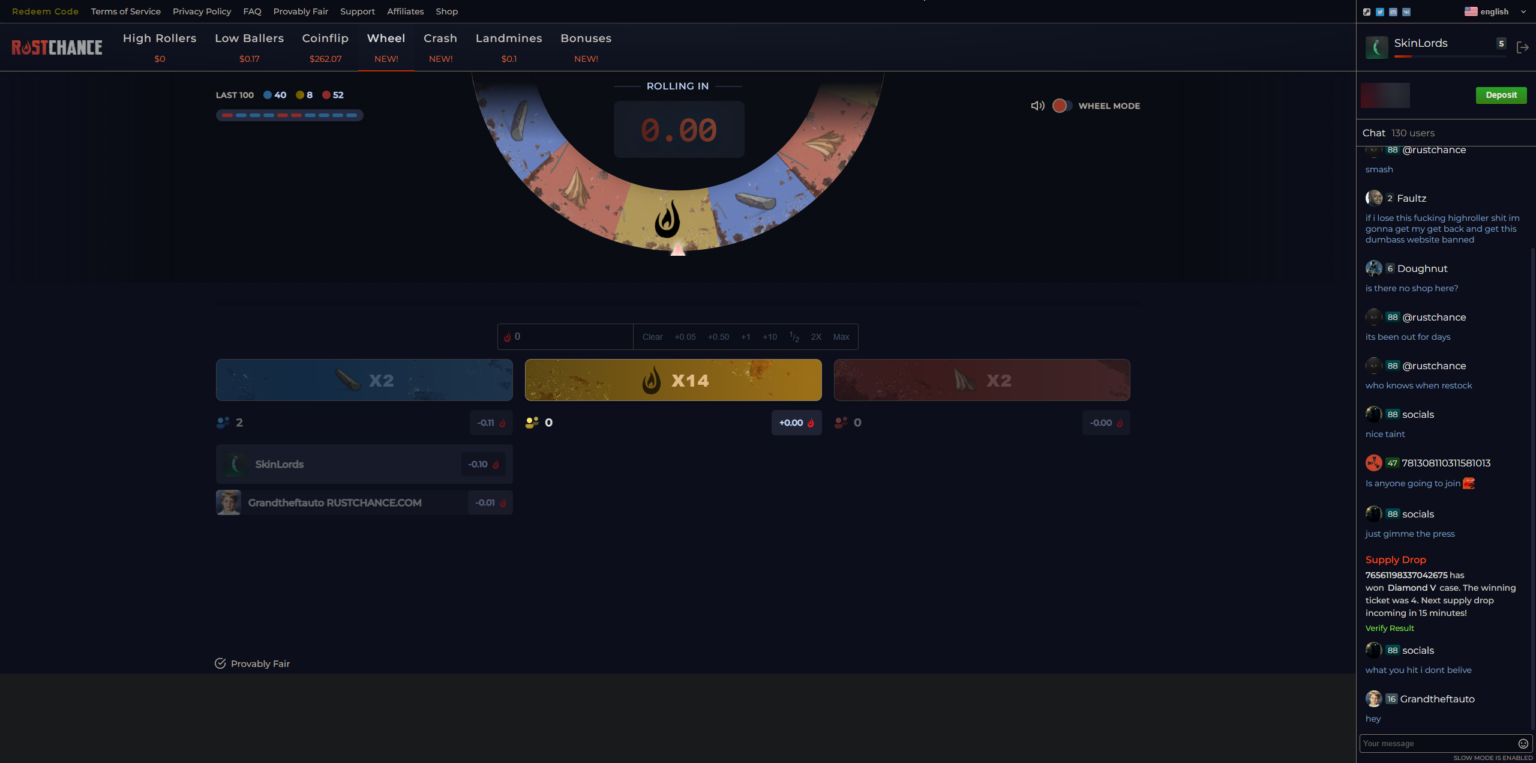Toggle the blue Last 100 filter dot
The width and height of the screenshot is (1536, 763).
click(x=266, y=94)
